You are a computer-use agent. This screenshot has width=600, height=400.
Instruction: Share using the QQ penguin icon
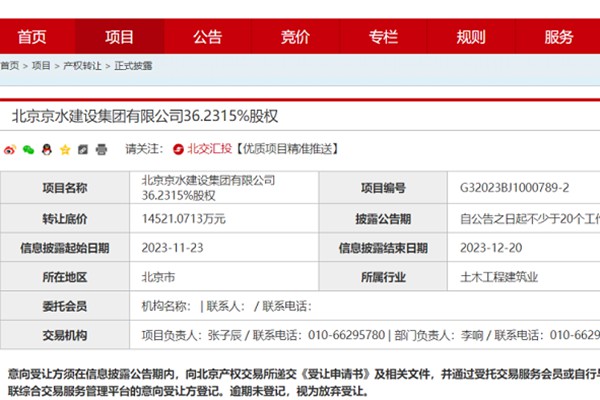coord(46,149)
